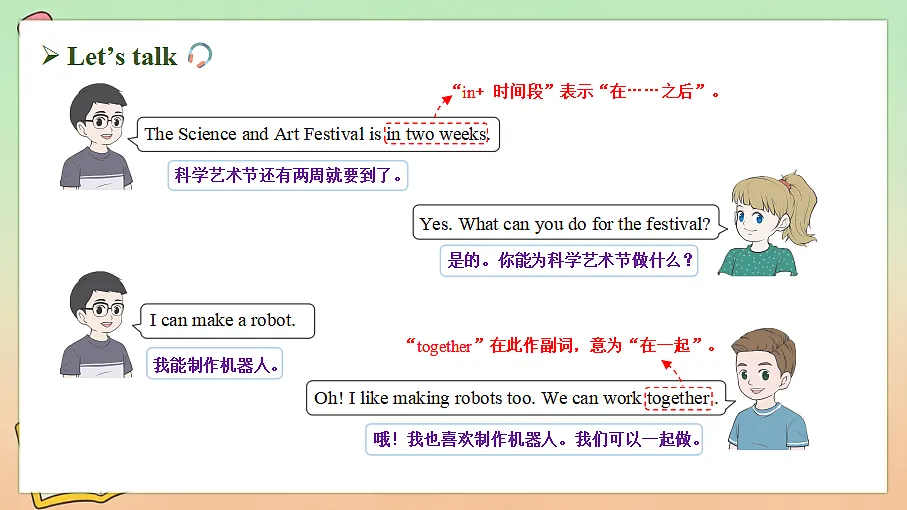
Task: Click the translation '我能制作机器人。'
Action: [215, 364]
